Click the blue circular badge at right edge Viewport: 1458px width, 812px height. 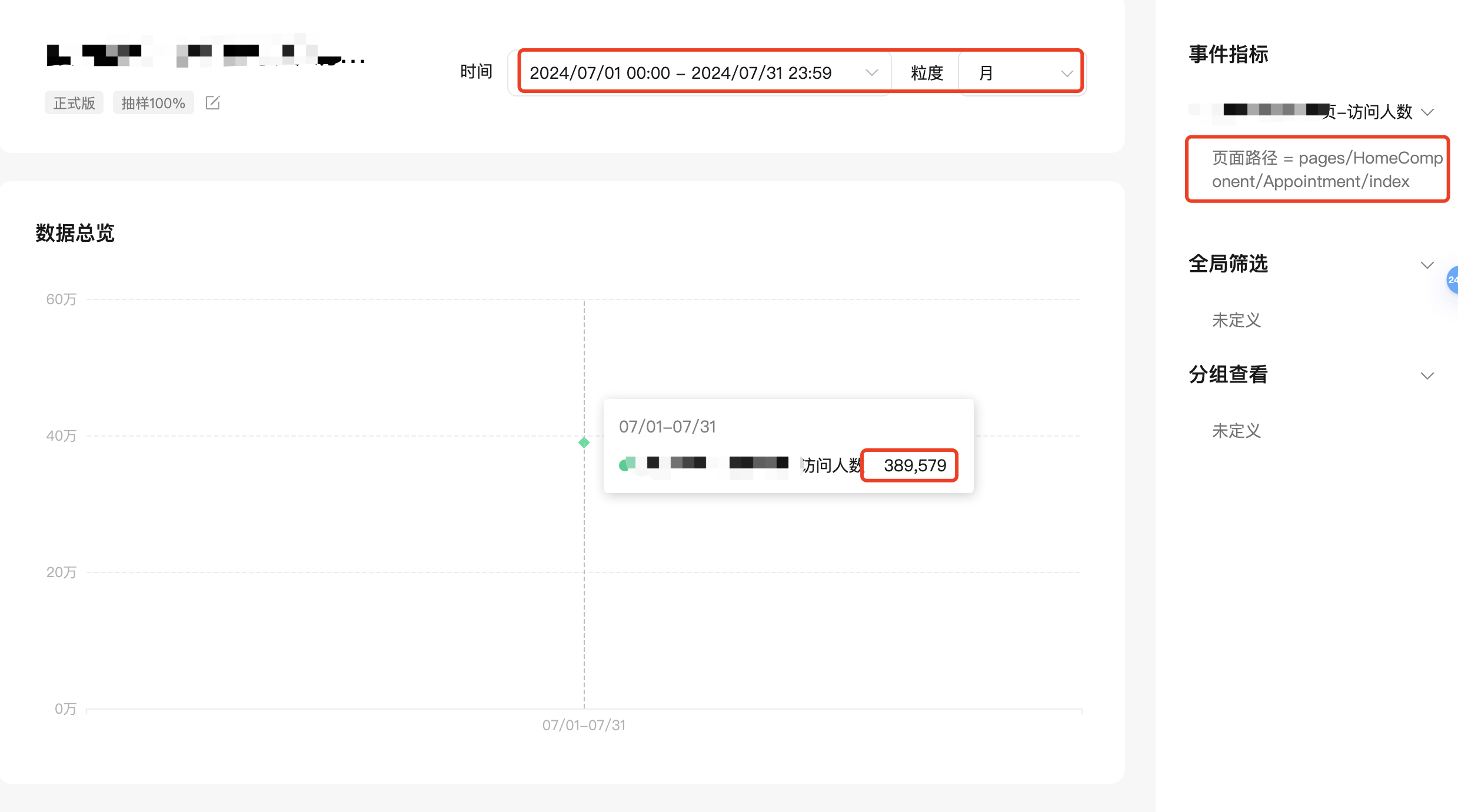pyautogui.click(x=1452, y=280)
